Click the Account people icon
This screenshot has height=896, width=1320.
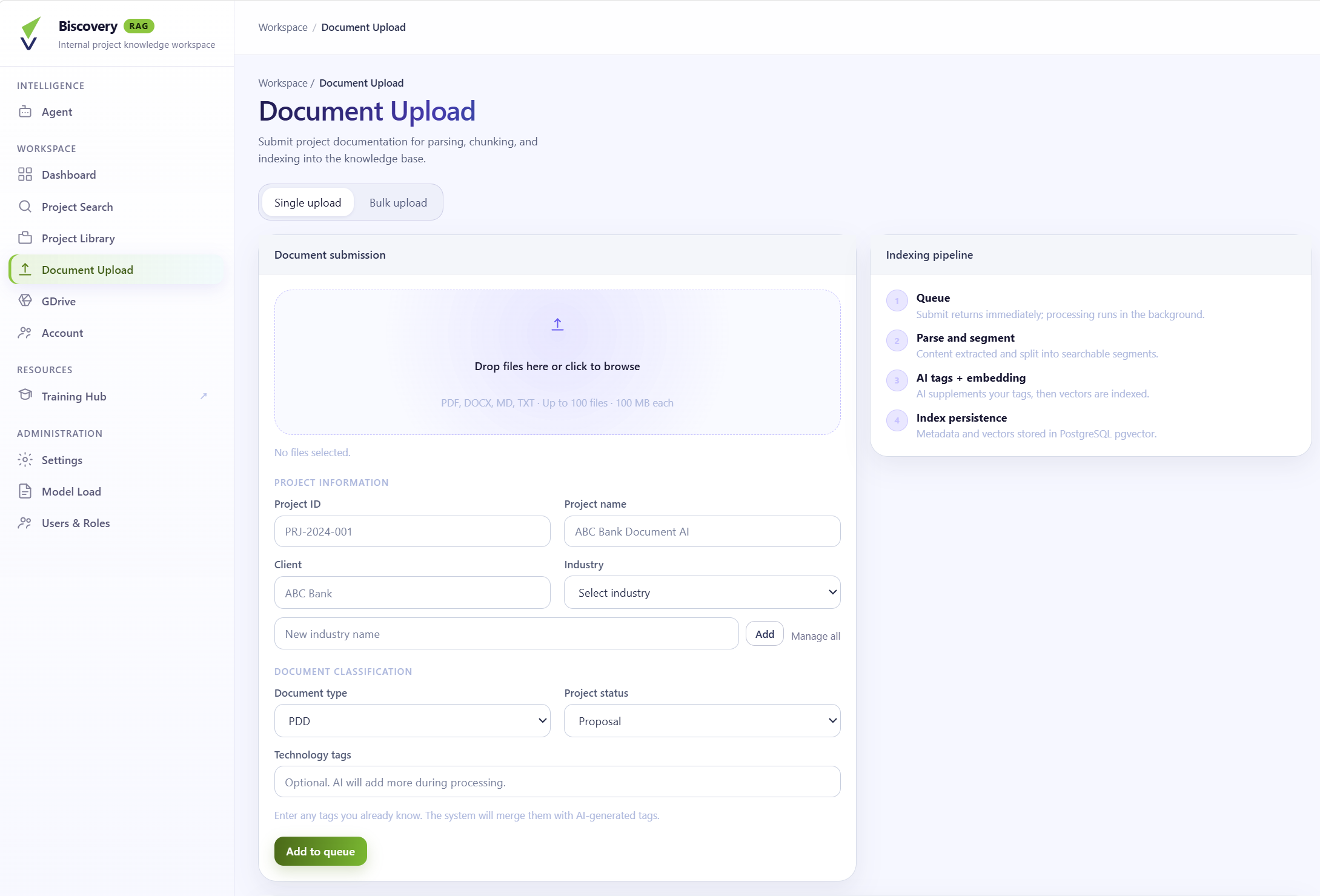coord(25,333)
